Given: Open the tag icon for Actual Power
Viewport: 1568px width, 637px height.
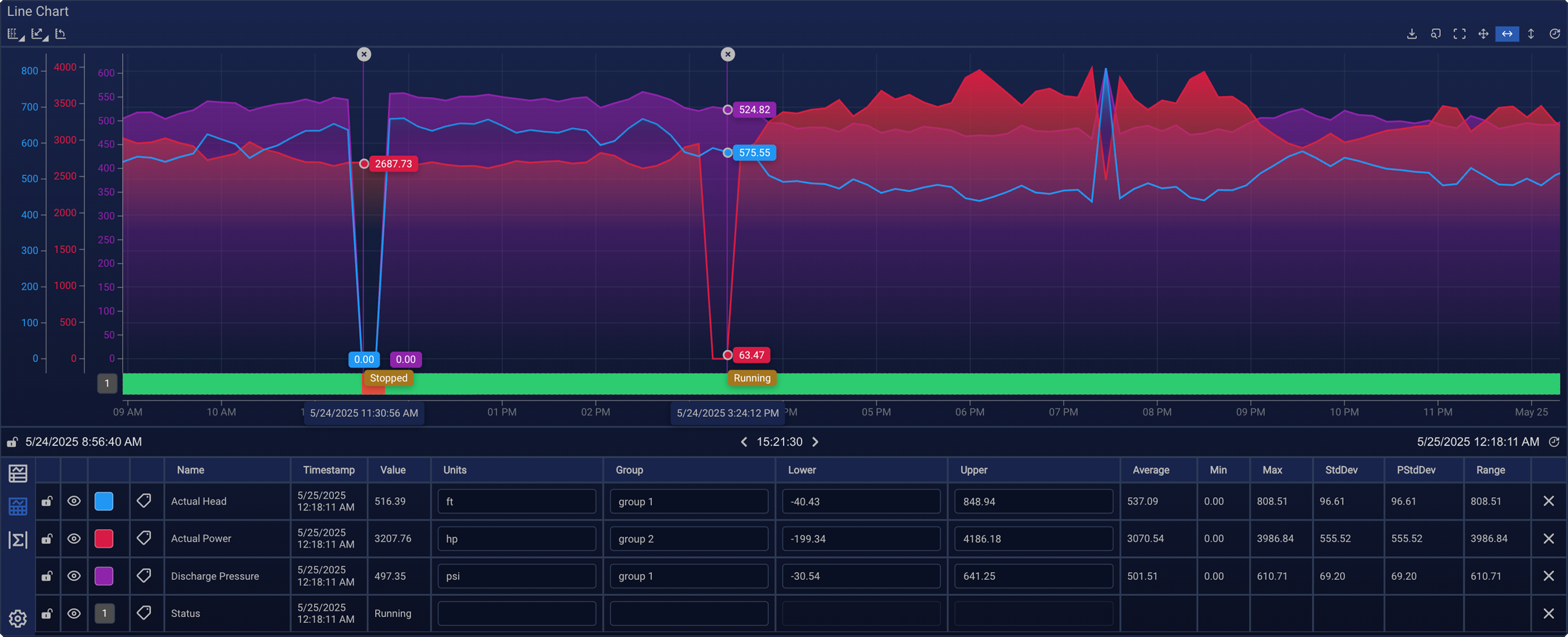Looking at the screenshot, I should 144,538.
